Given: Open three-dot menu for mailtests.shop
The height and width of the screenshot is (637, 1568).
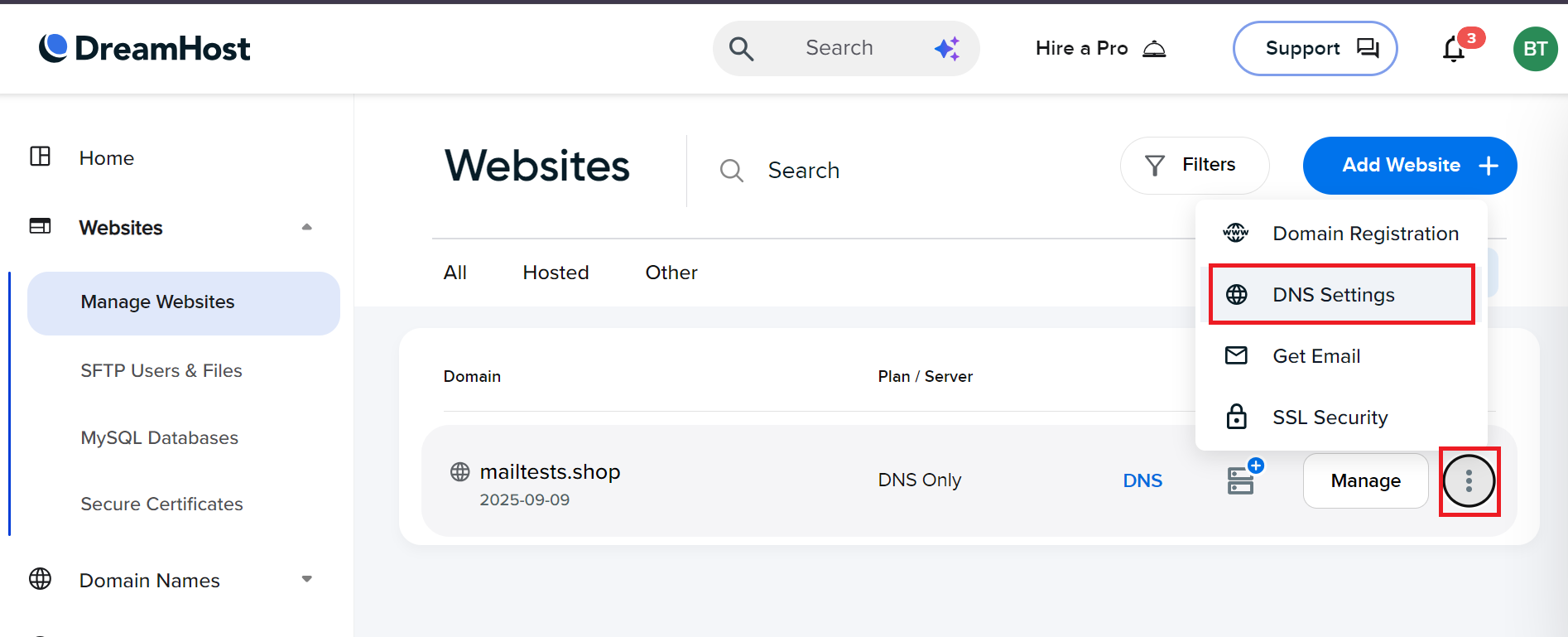Looking at the screenshot, I should 1469,480.
